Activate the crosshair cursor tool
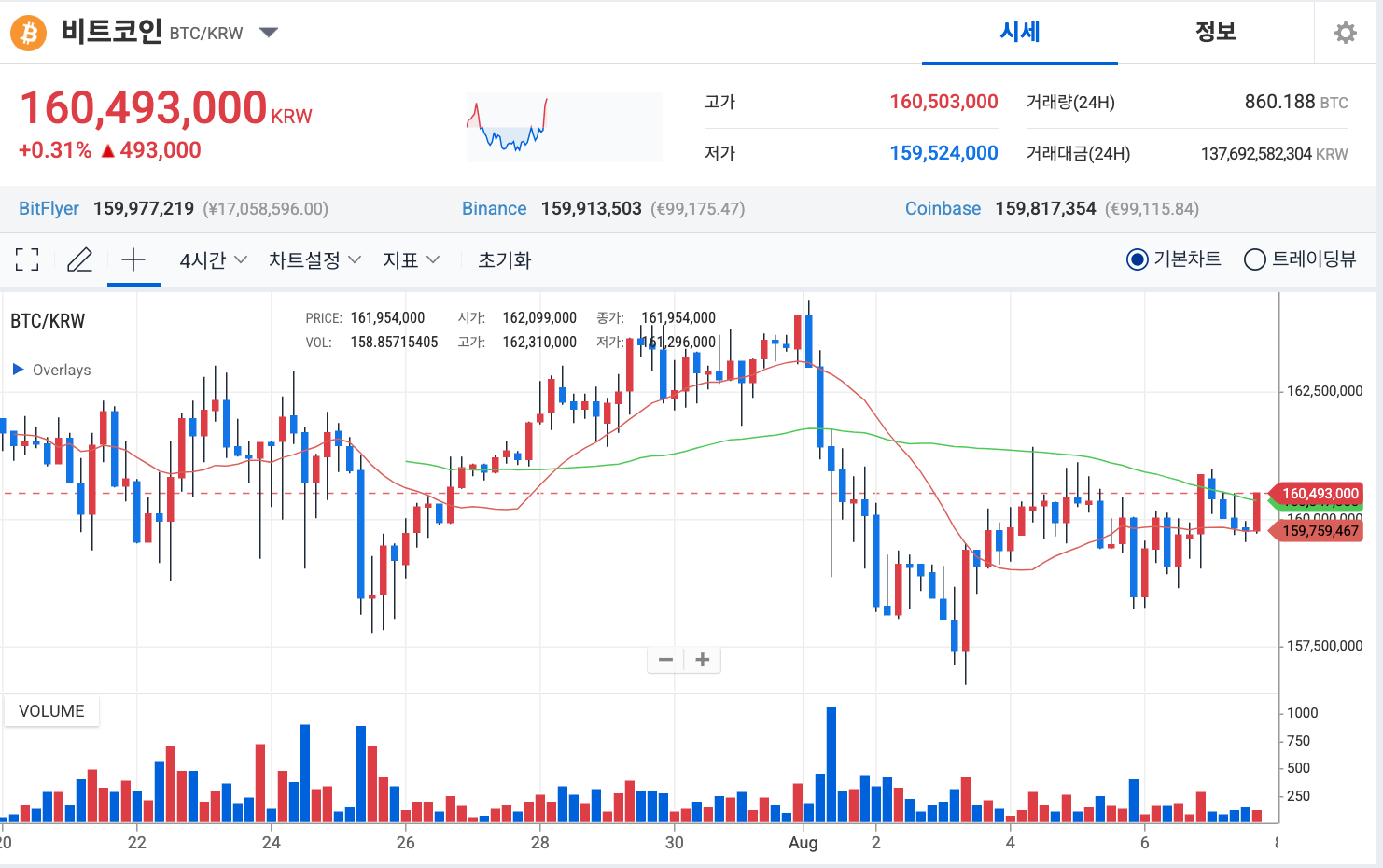The width and height of the screenshot is (1383, 868). 133,259
